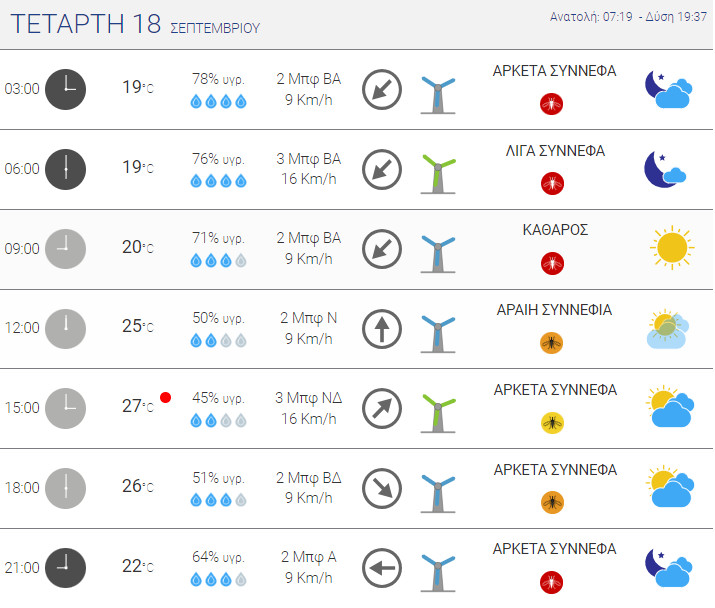
Task: Click the upward wind arrow at 12:00
Action: tap(382, 329)
